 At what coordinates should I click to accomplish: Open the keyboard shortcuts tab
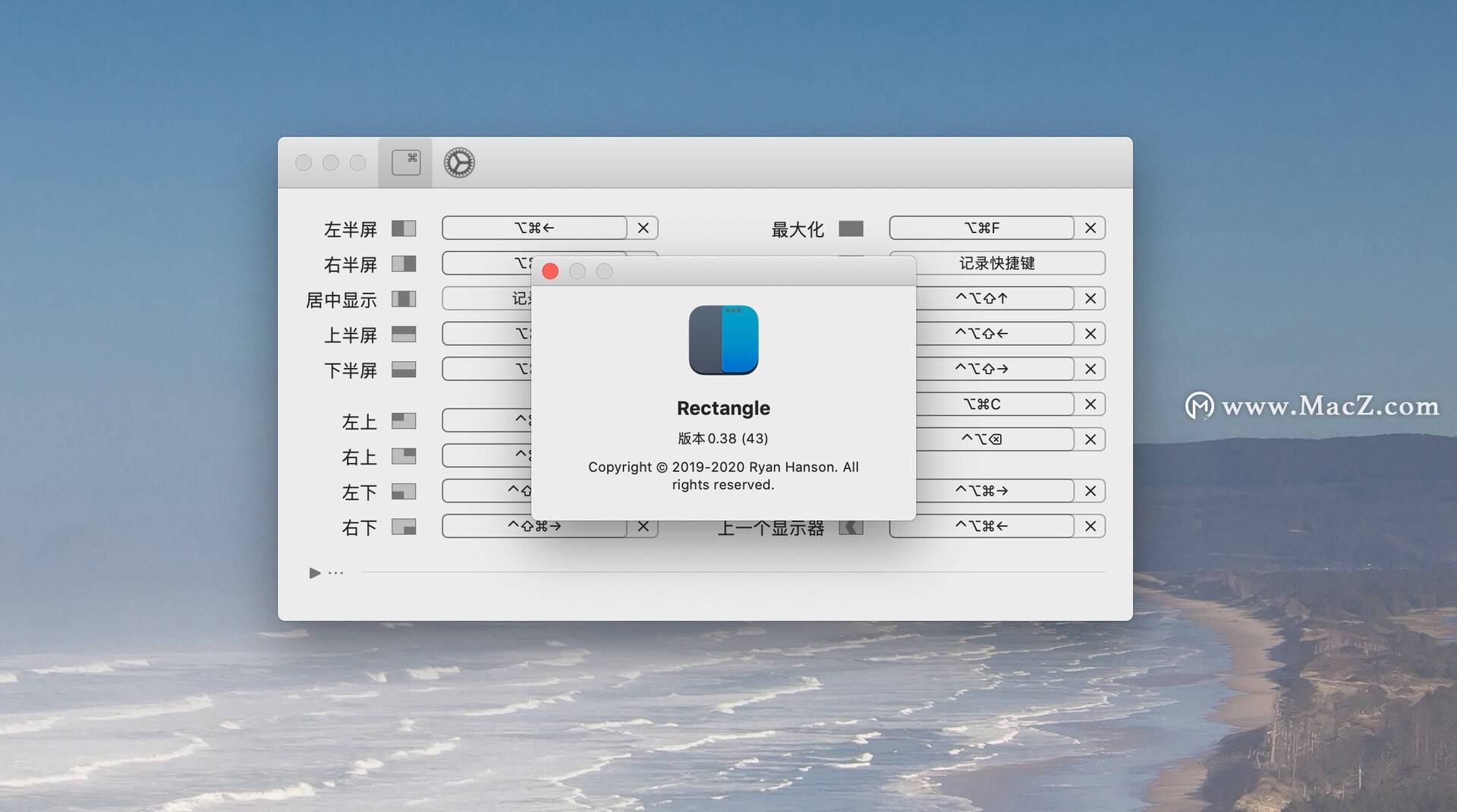405,162
